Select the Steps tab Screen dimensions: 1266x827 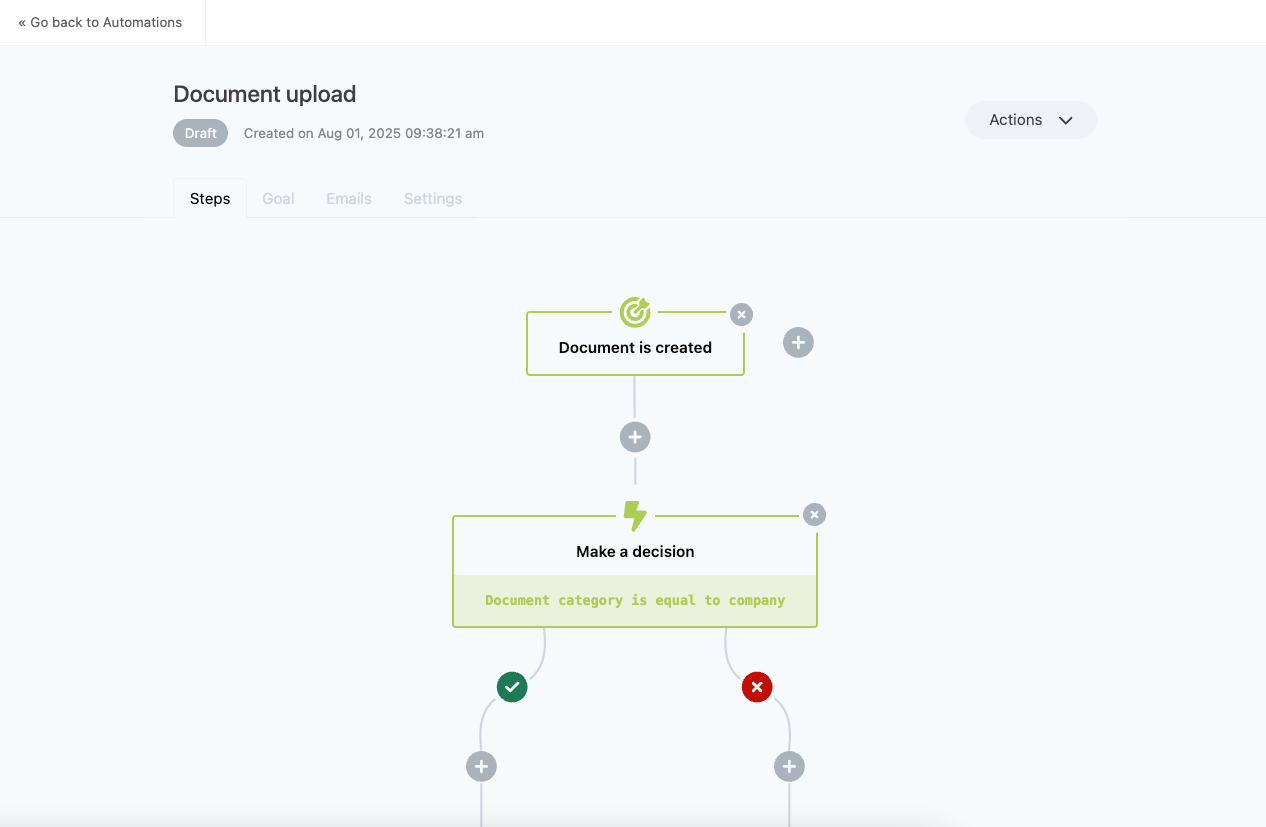210,199
